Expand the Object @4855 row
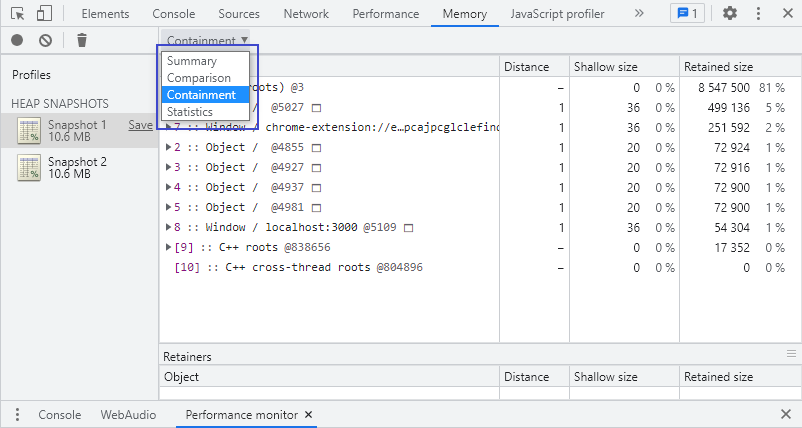802x428 pixels. tap(168, 147)
